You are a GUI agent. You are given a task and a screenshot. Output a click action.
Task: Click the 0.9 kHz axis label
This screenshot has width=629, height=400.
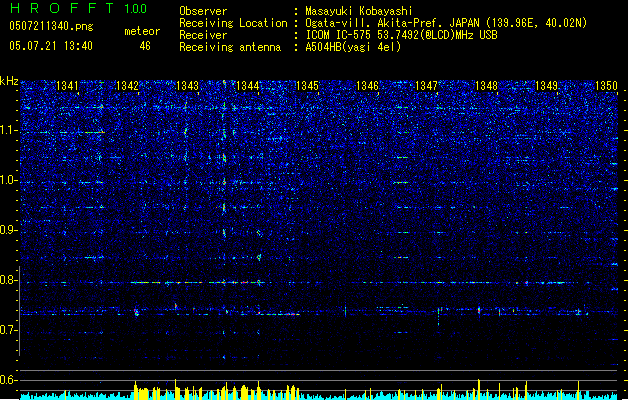click(x=9, y=230)
